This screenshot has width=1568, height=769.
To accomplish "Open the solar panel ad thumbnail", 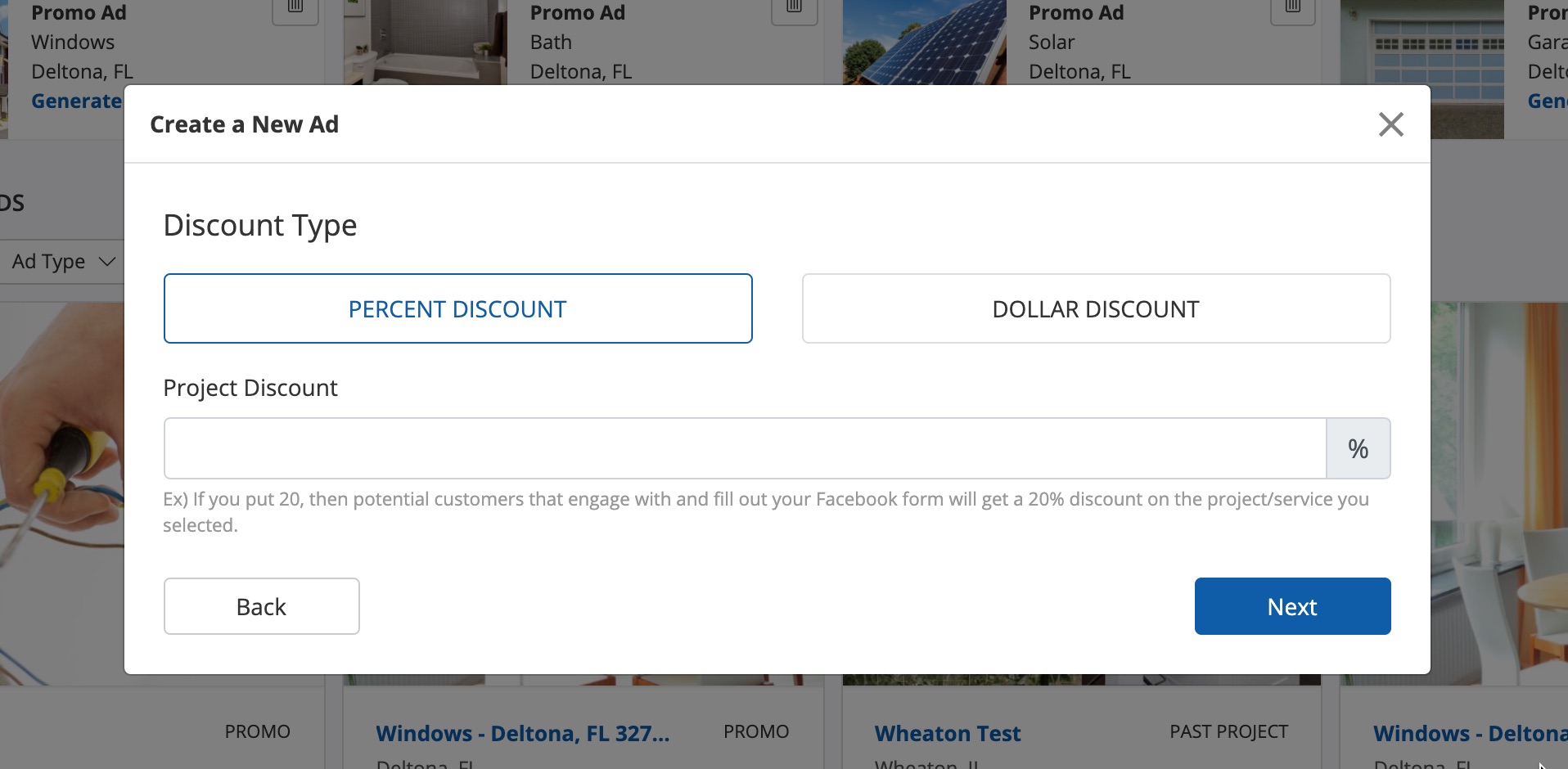I will [925, 41].
